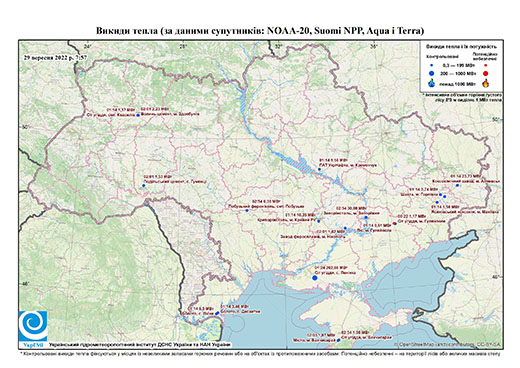Click the 'РАТ Укрнафта, м. Кременчук' label
Viewport: 520px width, 368px height.
click(x=348, y=165)
